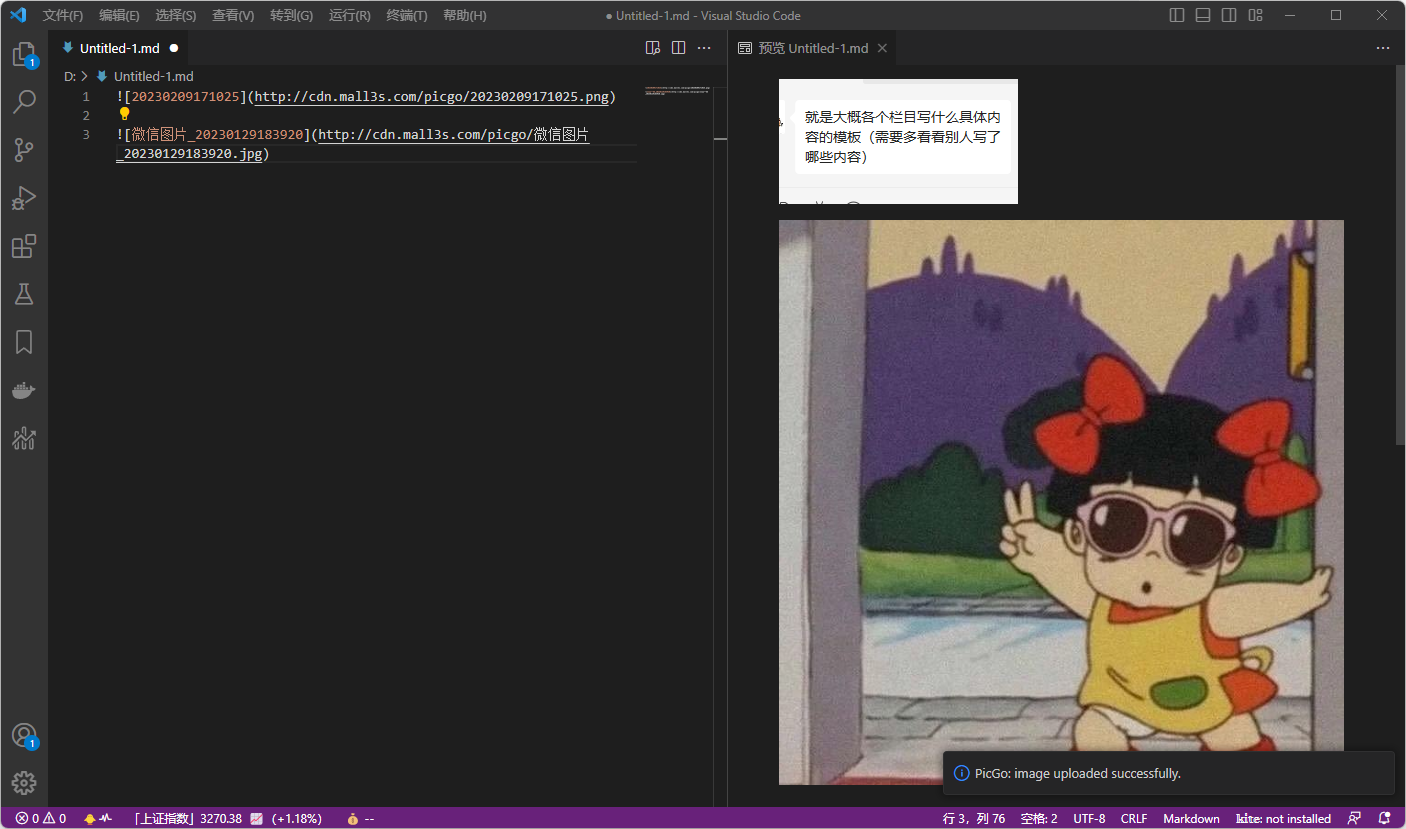Open the 查看(V) menu
Image resolution: width=1406 pixels, height=829 pixels.
click(233, 16)
